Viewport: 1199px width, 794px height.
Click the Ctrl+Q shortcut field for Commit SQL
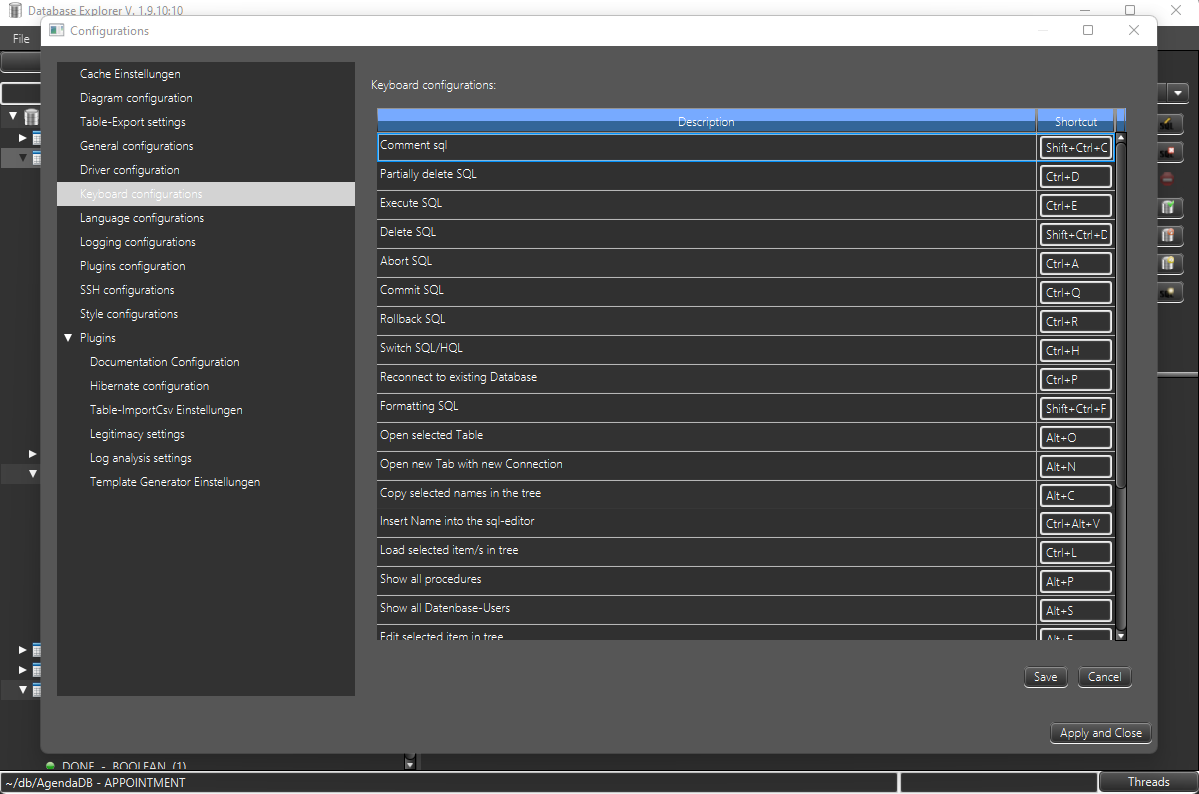pyautogui.click(x=1075, y=293)
